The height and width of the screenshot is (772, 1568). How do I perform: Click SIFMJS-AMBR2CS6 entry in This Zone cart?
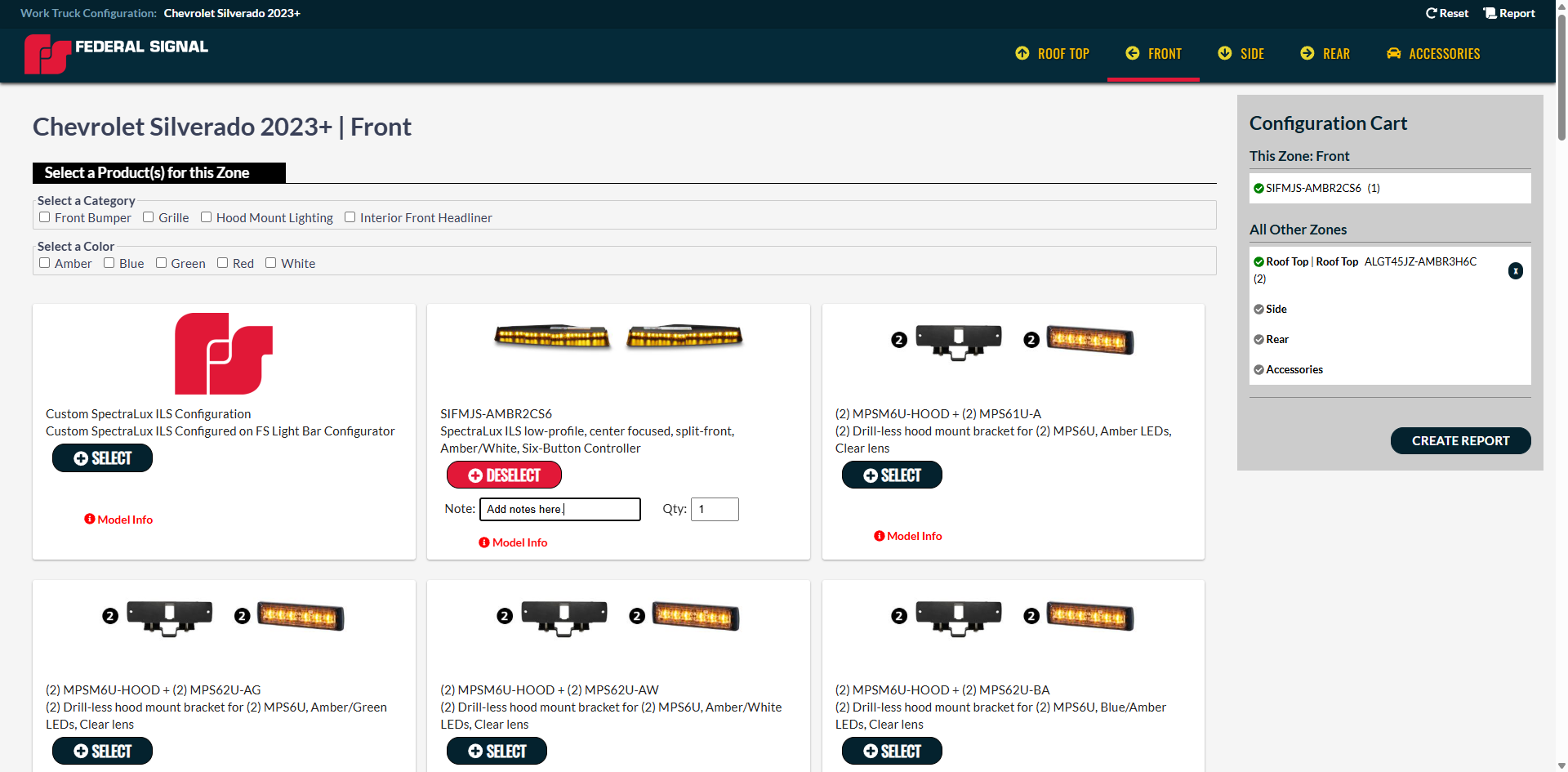pyautogui.click(x=1390, y=188)
